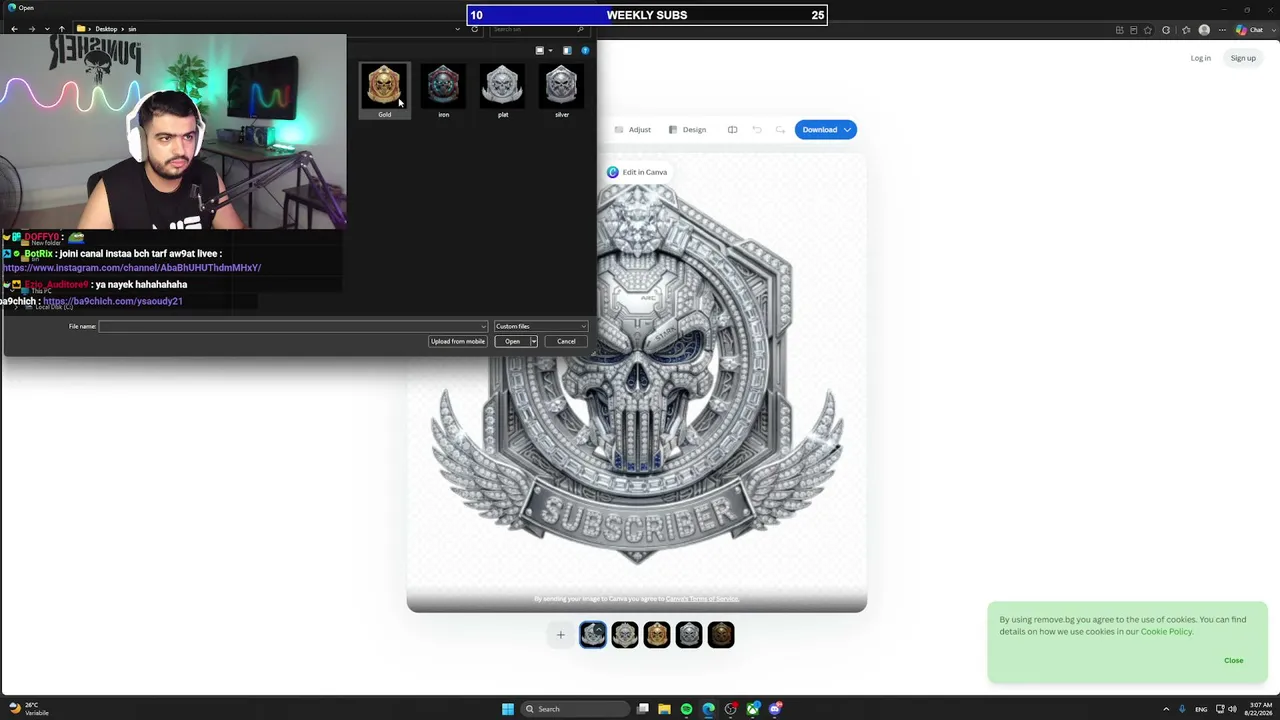The width and height of the screenshot is (1280, 720).
Task: Add a new image with plus button
Action: (x=560, y=634)
